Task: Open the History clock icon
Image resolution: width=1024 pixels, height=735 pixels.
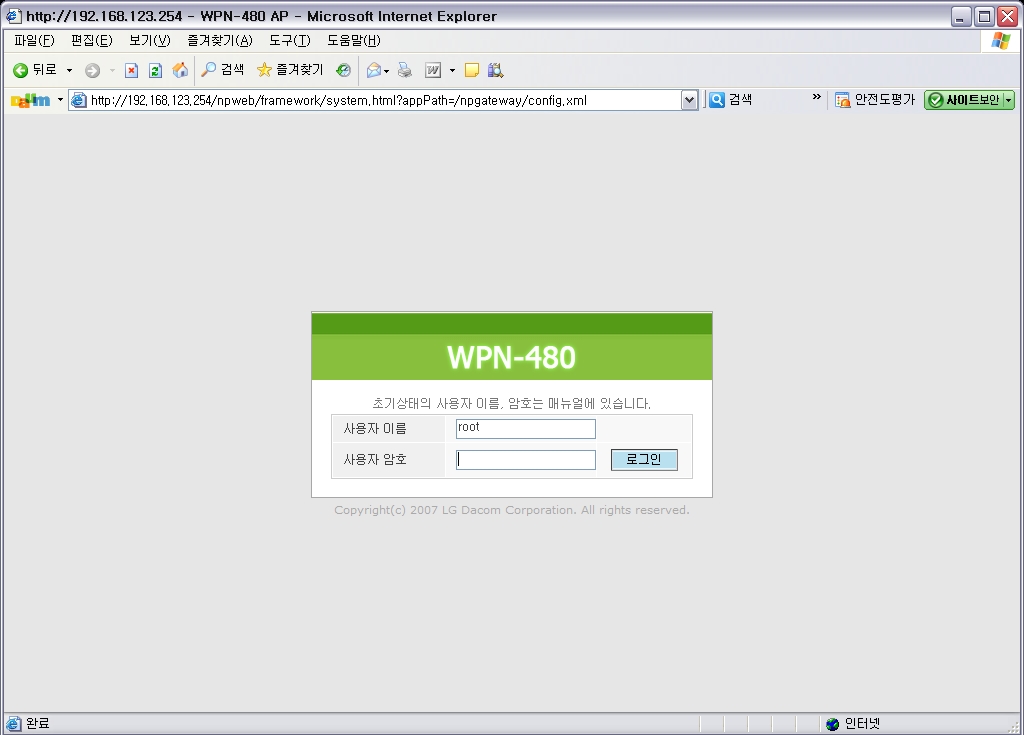Action: (344, 70)
